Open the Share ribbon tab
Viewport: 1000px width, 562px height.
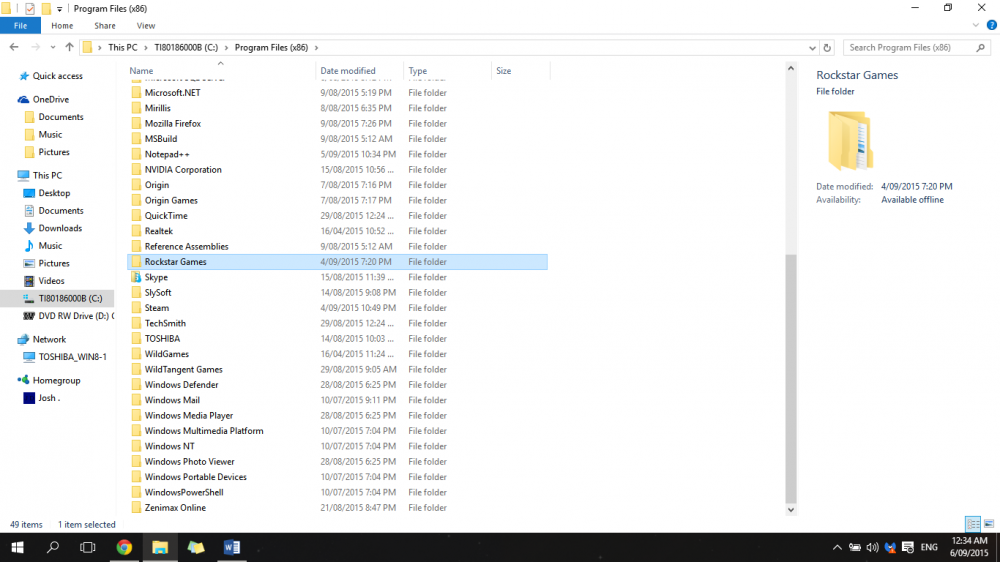[105, 26]
